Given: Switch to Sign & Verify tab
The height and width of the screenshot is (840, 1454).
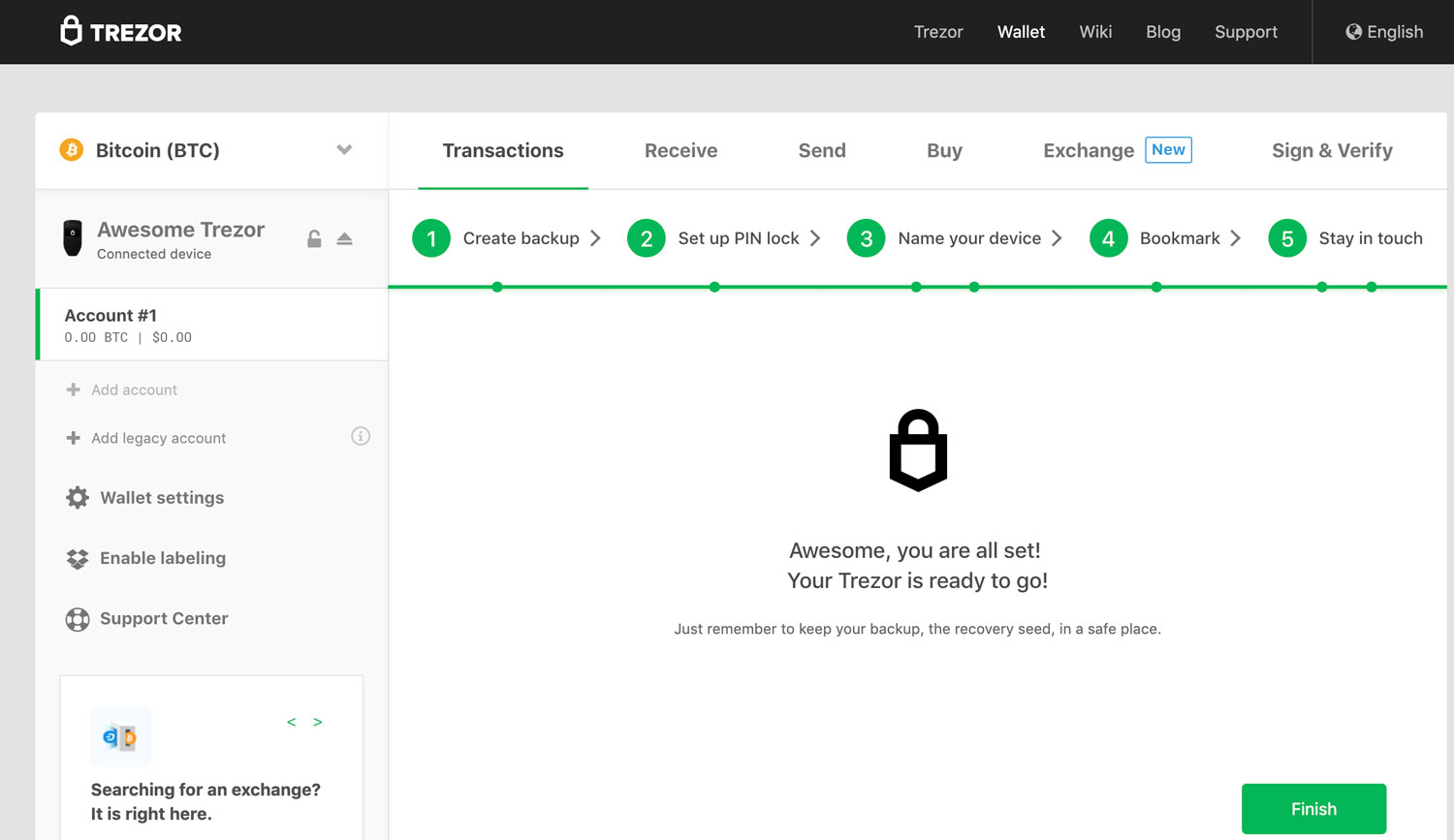Looking at the screenshot, I should coord(1332,150).
